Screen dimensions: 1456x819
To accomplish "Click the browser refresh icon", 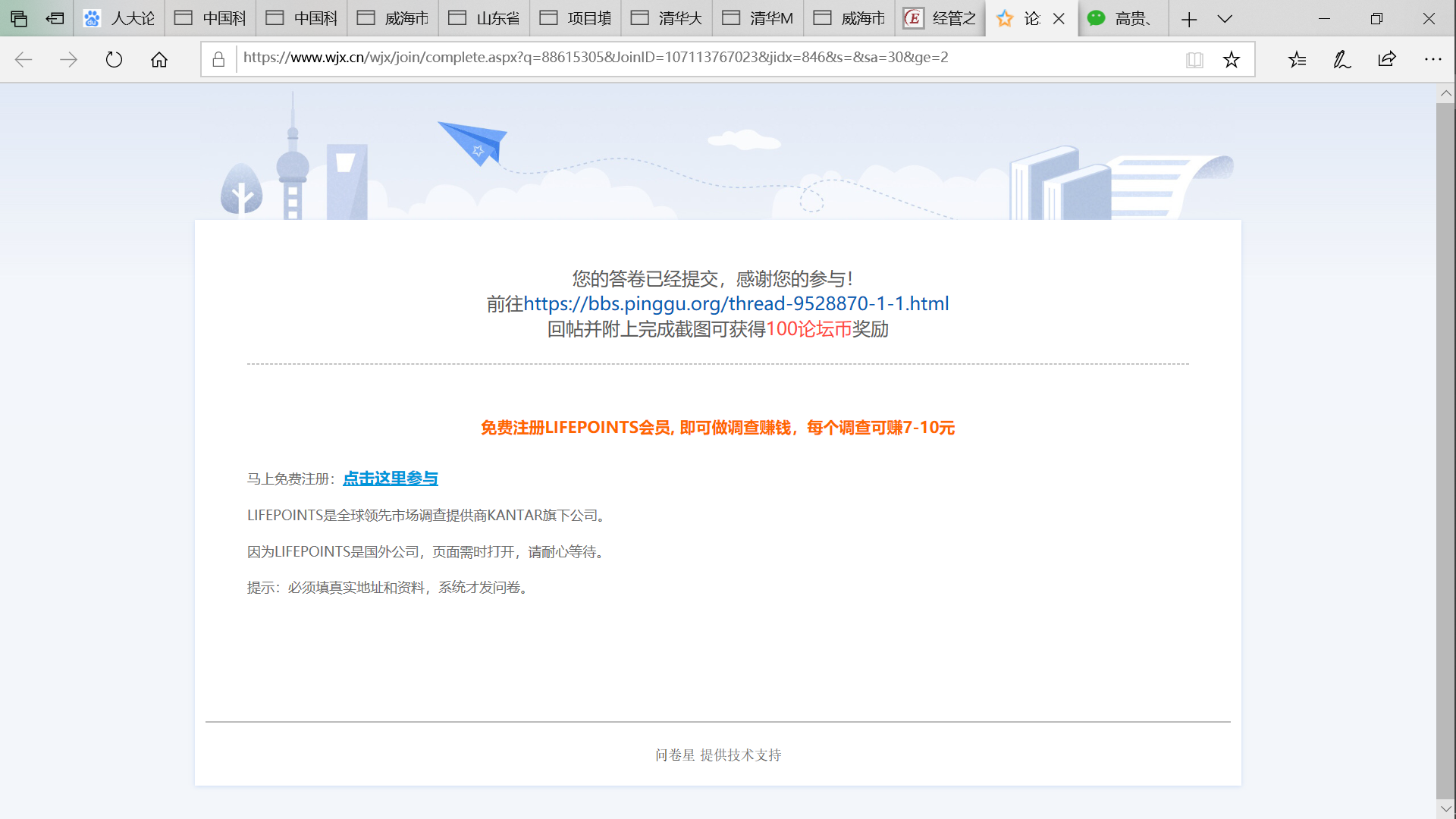I will point(114,59).
